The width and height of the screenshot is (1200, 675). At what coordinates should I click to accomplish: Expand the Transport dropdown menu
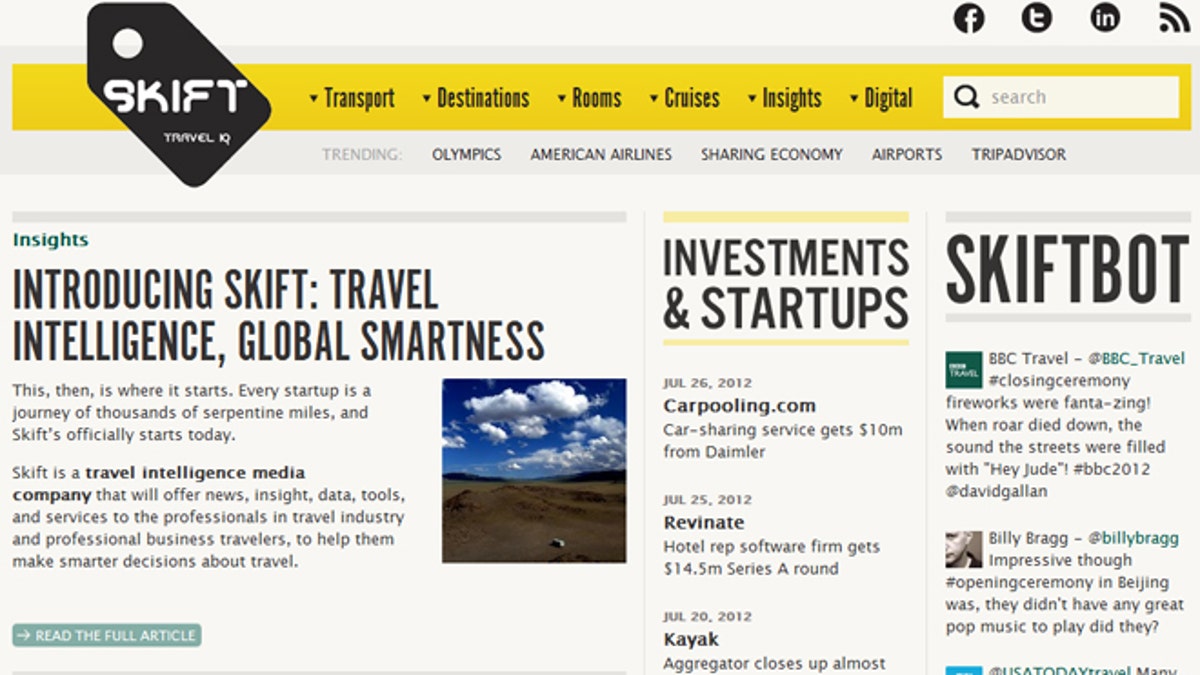352,98
